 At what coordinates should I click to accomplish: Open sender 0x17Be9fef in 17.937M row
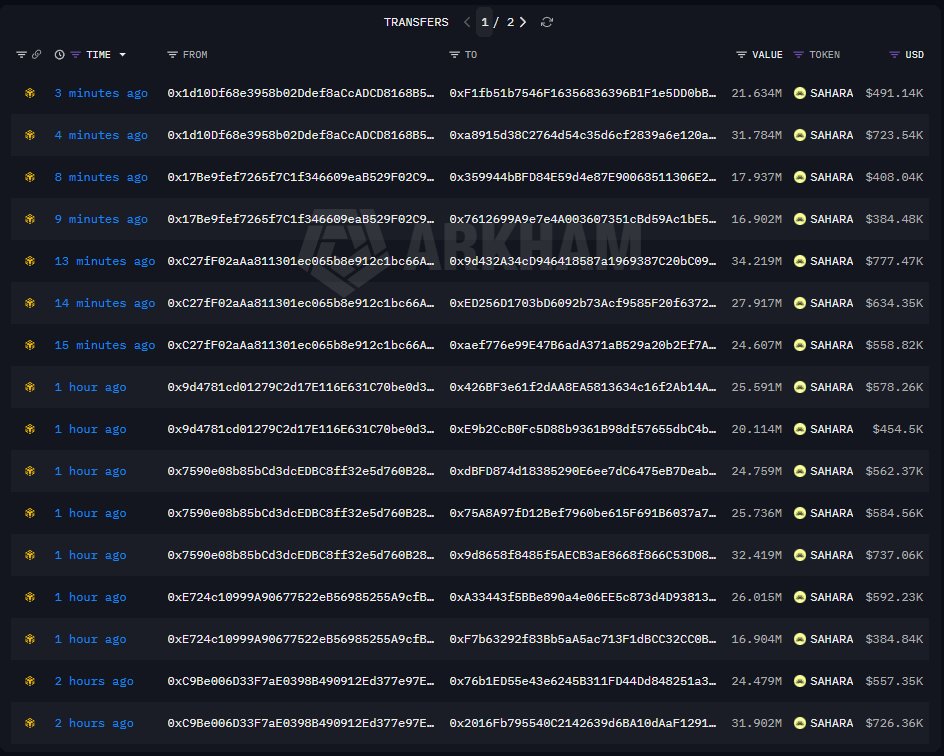(x=301, y=178)
